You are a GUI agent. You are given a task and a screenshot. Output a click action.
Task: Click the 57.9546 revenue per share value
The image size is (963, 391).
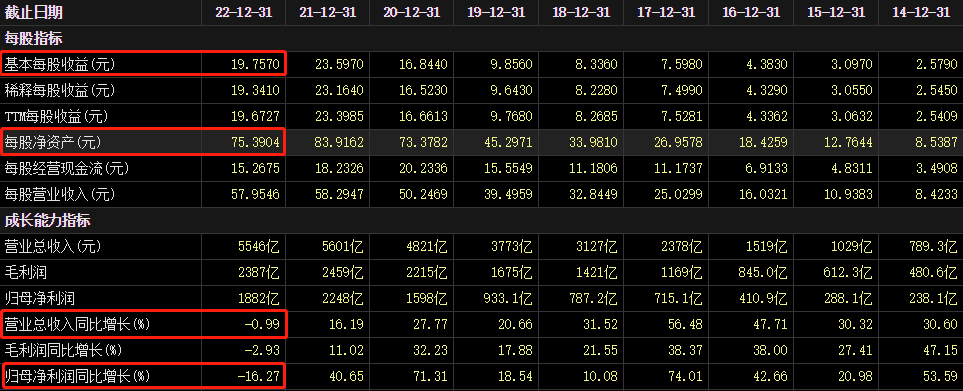(255, 195)
